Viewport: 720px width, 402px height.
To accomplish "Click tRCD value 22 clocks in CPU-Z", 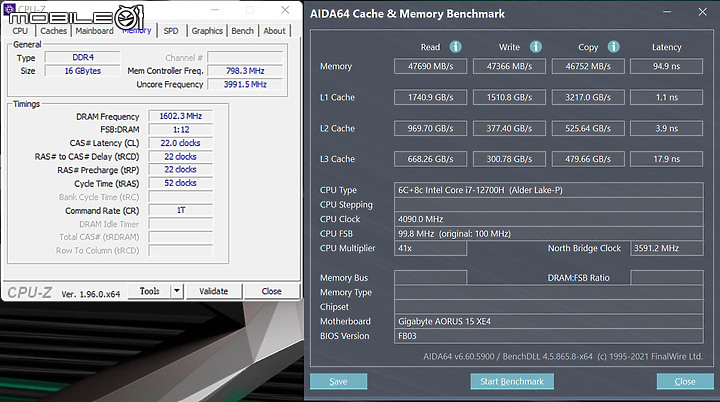I will click(180, 157).
